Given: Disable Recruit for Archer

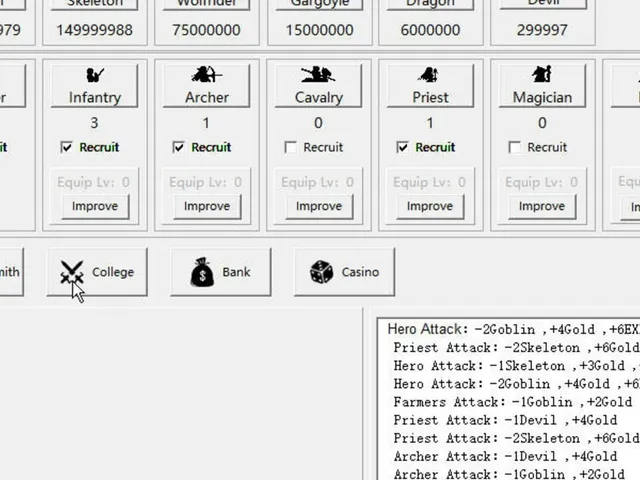Looking at the screenshot, I should (x=178, y=147).
